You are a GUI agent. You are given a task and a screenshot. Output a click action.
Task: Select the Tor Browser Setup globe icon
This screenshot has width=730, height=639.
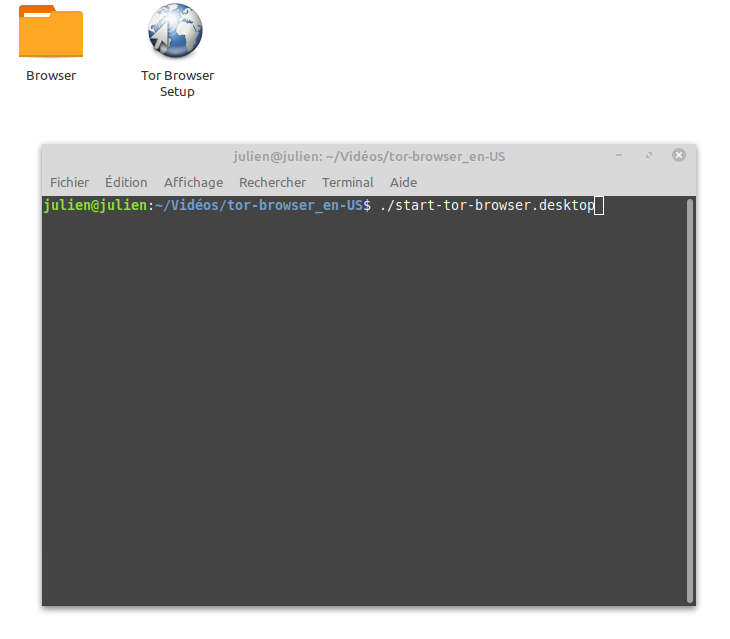pyautogui.click(x=176, y=31)
